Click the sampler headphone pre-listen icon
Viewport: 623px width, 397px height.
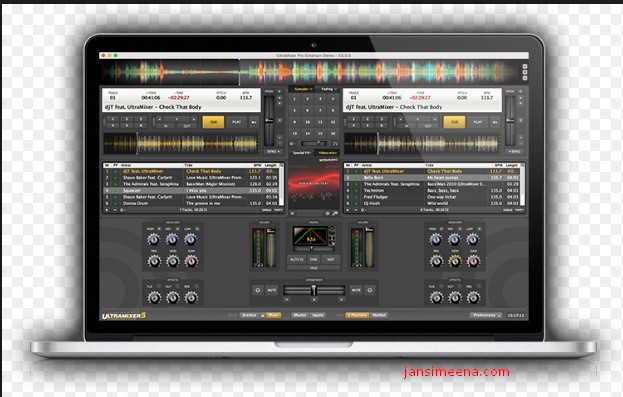pos(335,143)
